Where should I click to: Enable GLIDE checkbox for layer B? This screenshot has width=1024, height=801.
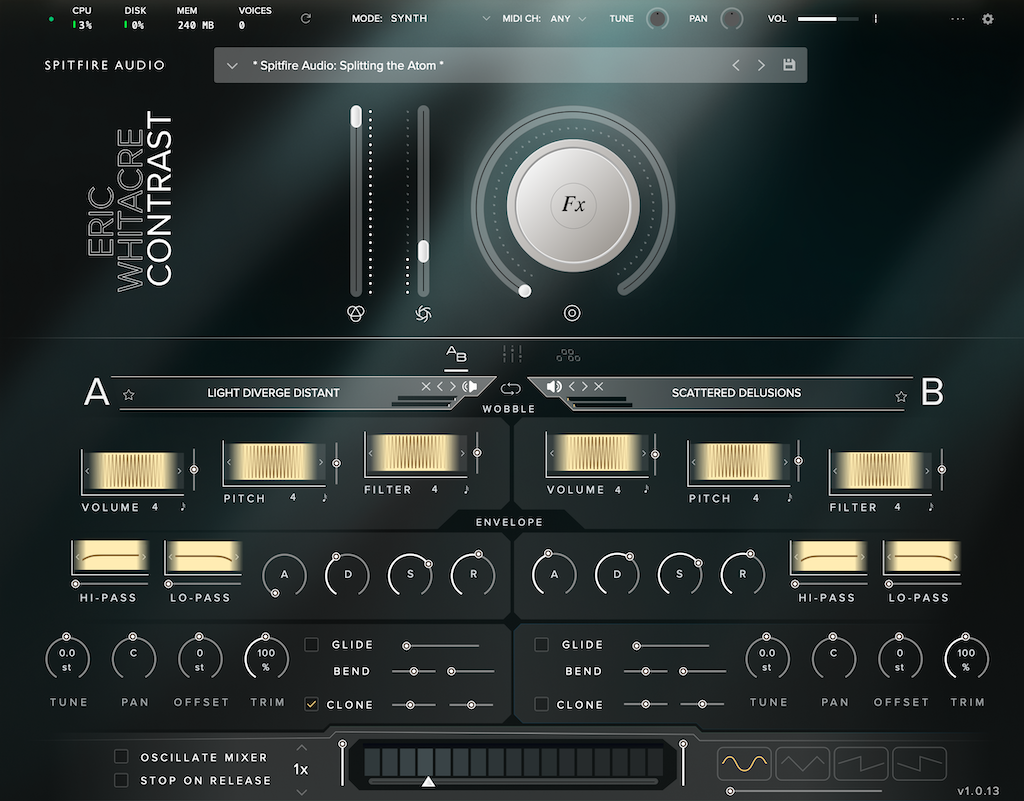coord(541,644)
